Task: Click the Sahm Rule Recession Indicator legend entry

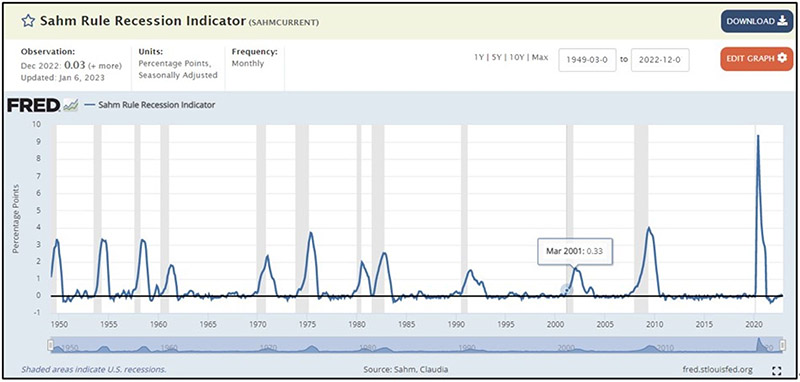Action: 150,105
